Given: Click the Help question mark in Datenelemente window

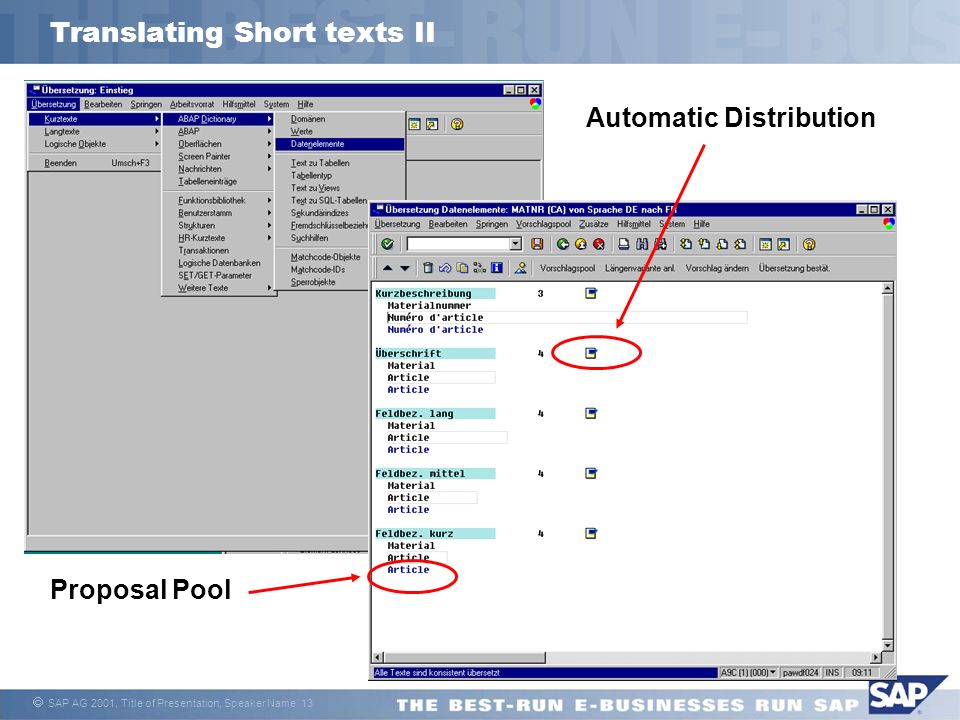Looking at the screenshot, I should 809,244.
